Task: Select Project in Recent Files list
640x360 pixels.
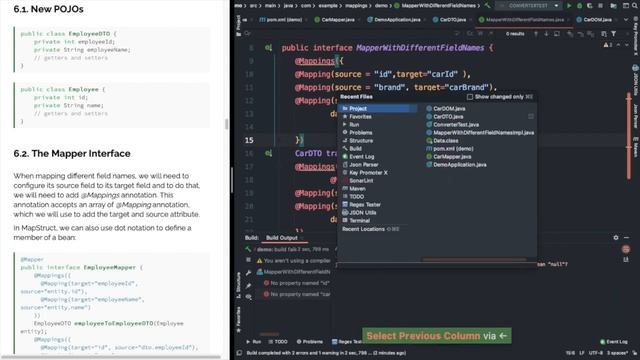Action: (378, 109)
